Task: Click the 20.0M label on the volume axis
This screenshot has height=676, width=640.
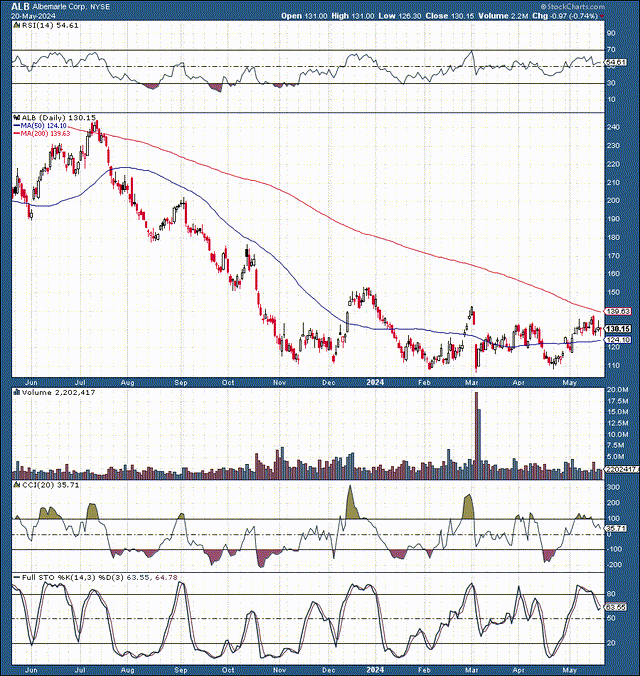Action: 617,390
